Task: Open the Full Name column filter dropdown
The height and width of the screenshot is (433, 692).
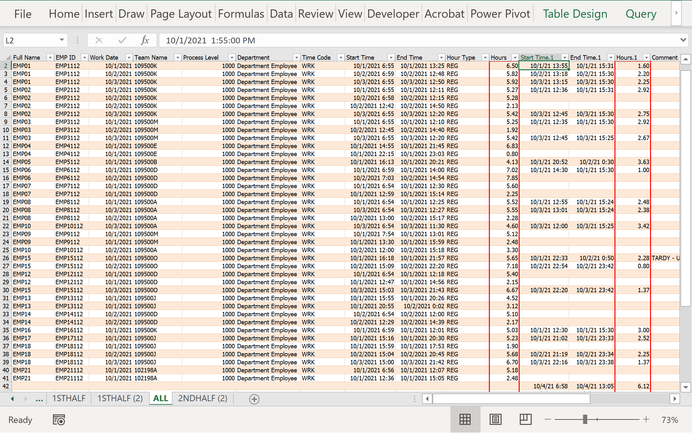Action: tap(50, 57)
